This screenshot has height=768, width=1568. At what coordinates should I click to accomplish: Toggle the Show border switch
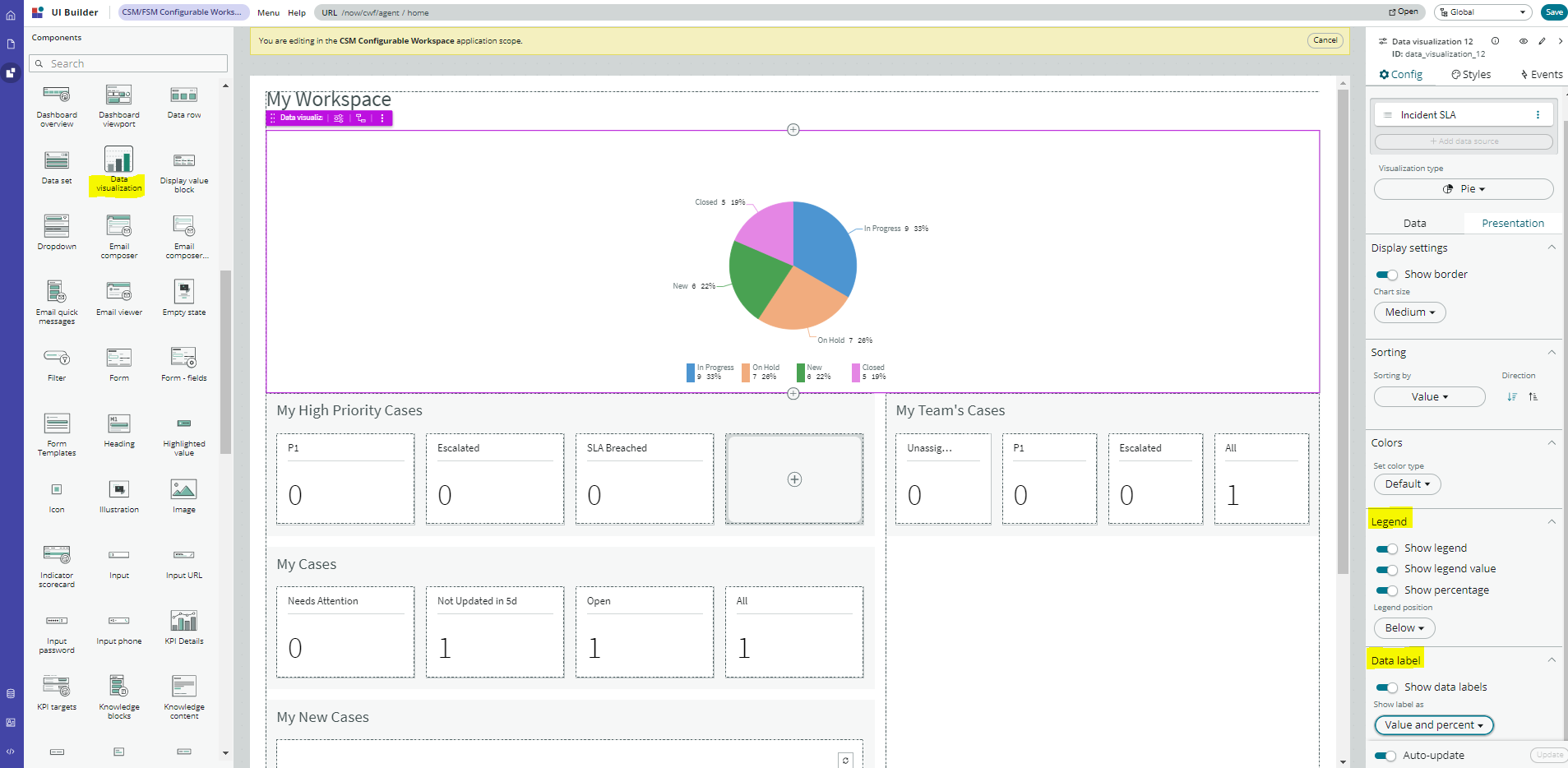pos(1386,275)
